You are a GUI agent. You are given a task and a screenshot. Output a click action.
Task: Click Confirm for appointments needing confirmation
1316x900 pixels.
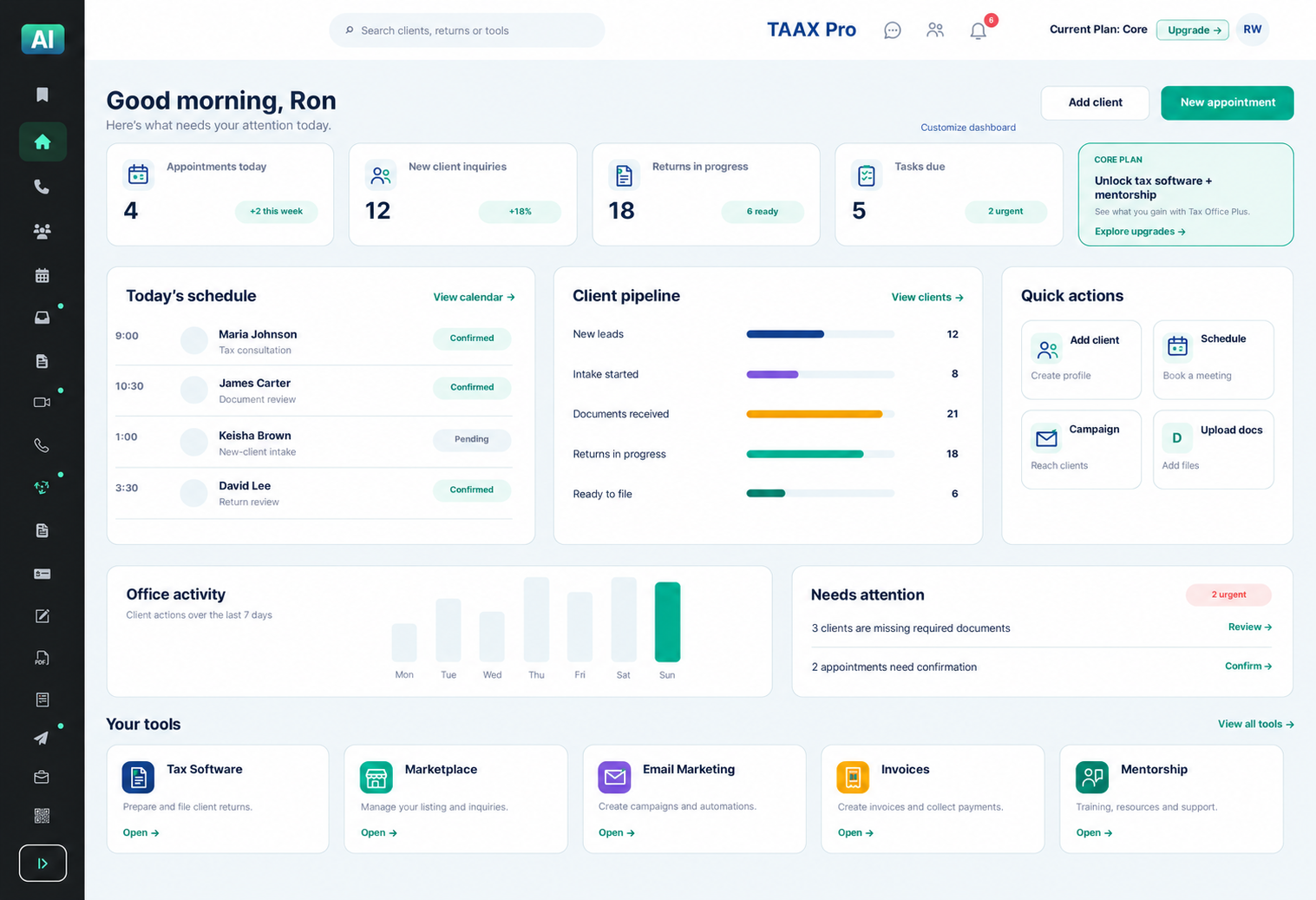[x=1247, y=666]
